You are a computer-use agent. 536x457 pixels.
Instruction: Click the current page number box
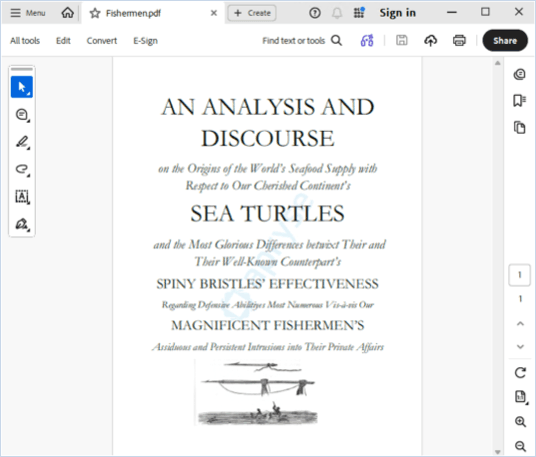pyautogui.click(x=520, y=275)
